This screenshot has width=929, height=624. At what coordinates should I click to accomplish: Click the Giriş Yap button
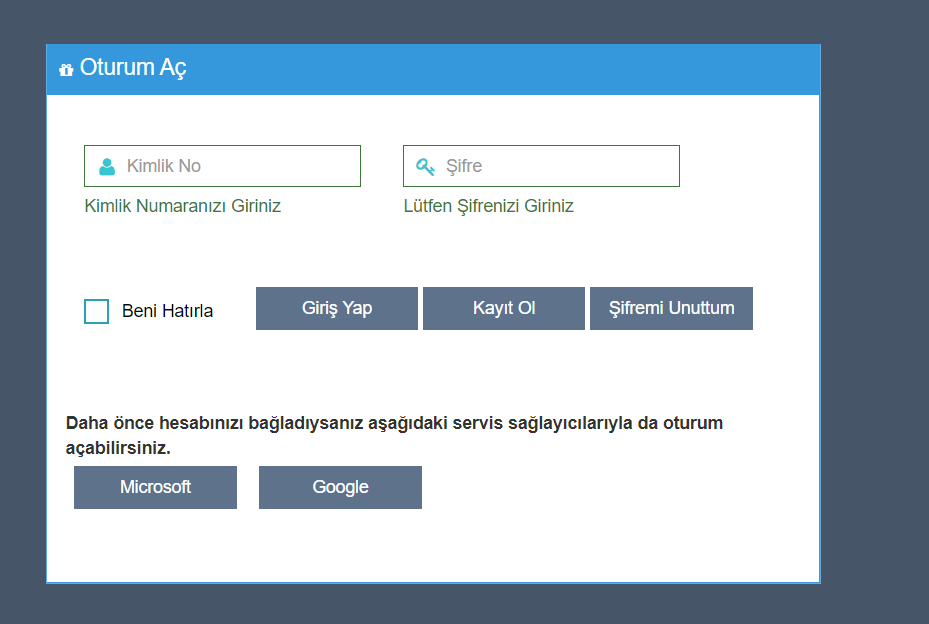336,308
